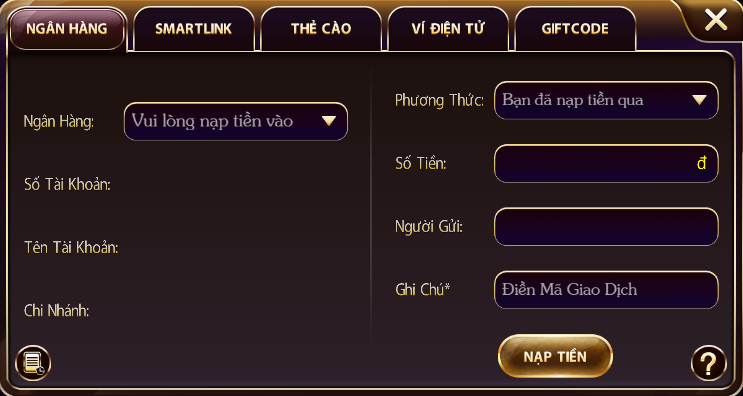
Task: Click the Tên Tài Khoản label
Action: pos(71,247)
